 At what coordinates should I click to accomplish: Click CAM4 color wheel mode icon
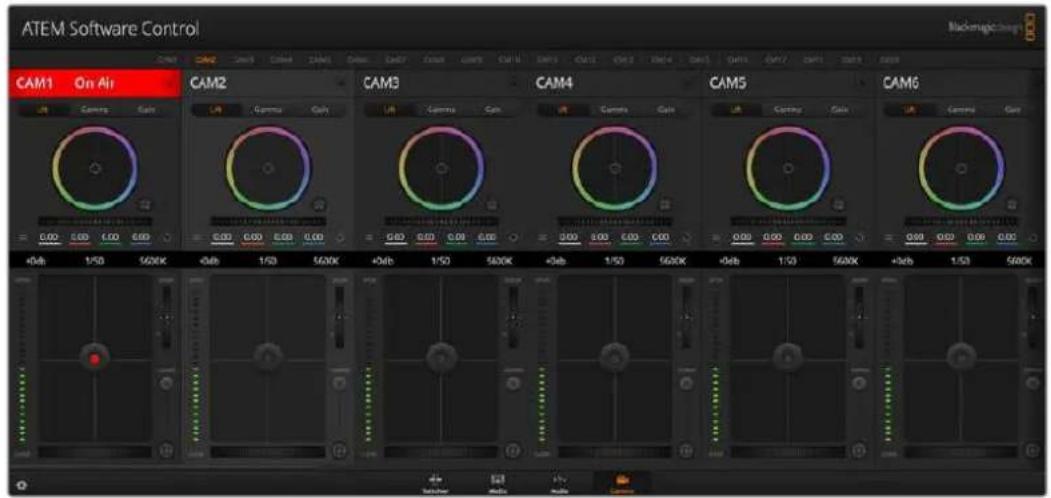[x=667, y=206]
